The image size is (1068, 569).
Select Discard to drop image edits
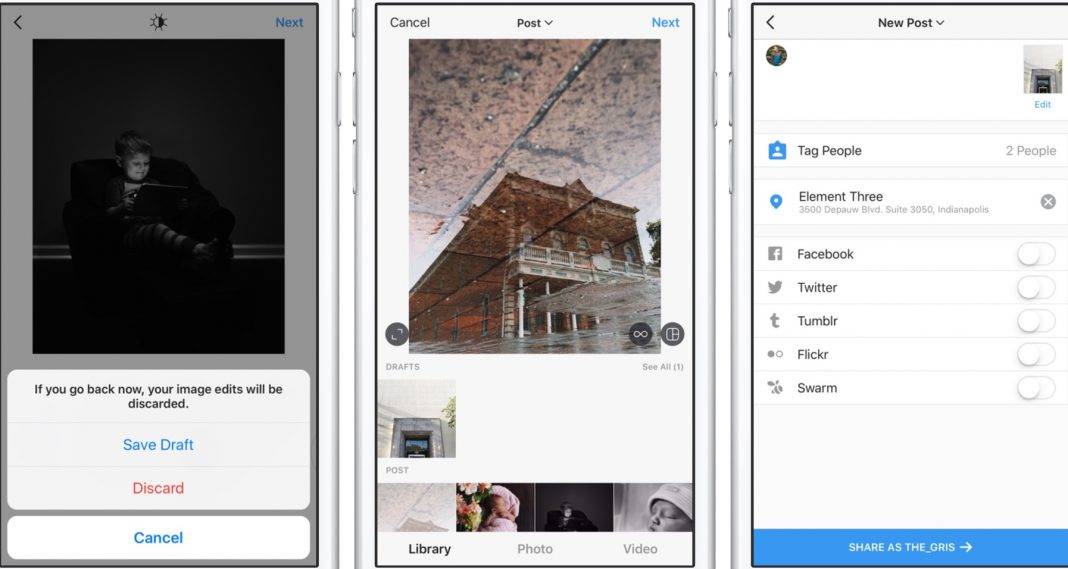pyautogui.click(x=158, y=488)
